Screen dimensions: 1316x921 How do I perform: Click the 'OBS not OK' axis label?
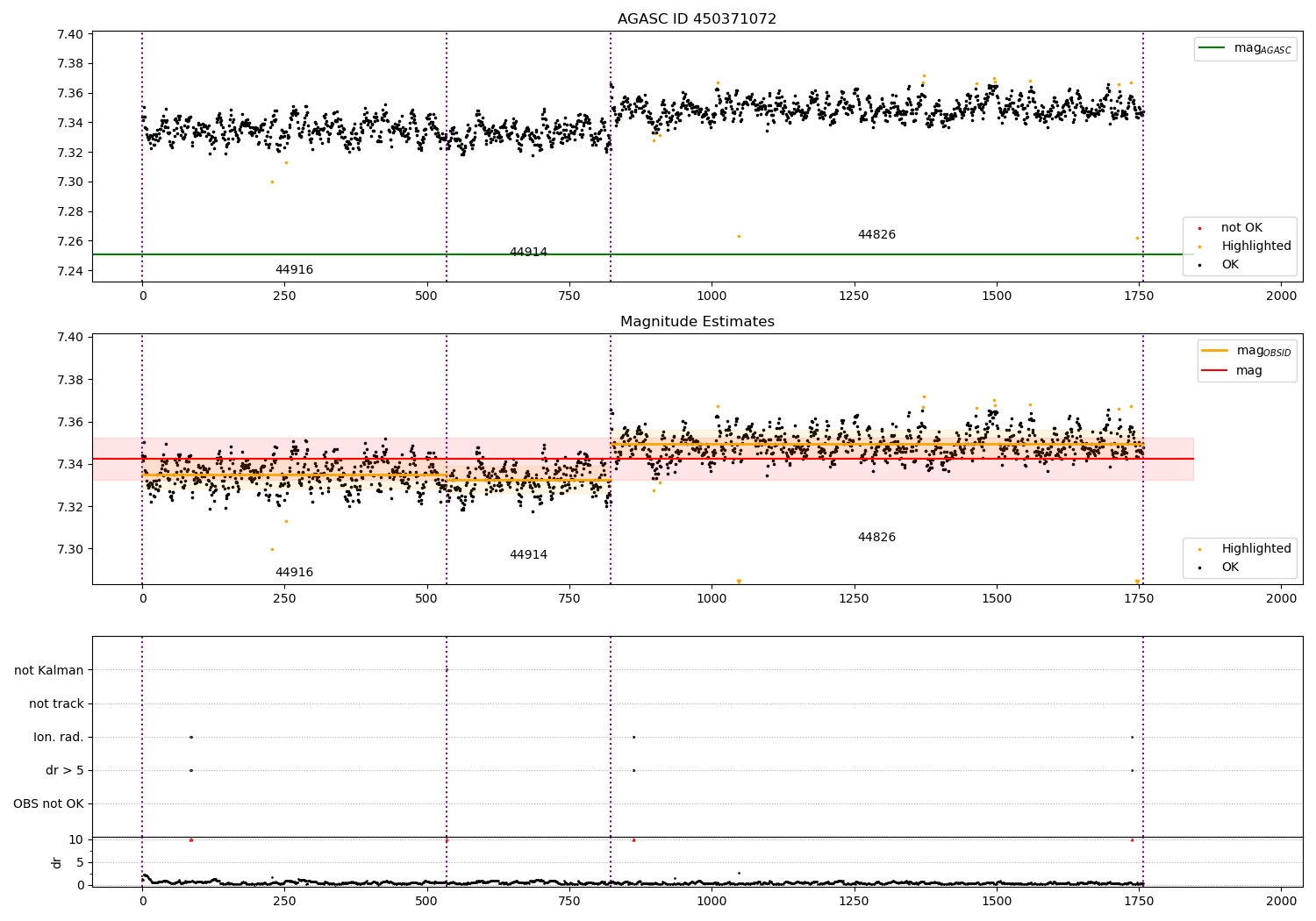pyautogui.click(x=49, y=803)
